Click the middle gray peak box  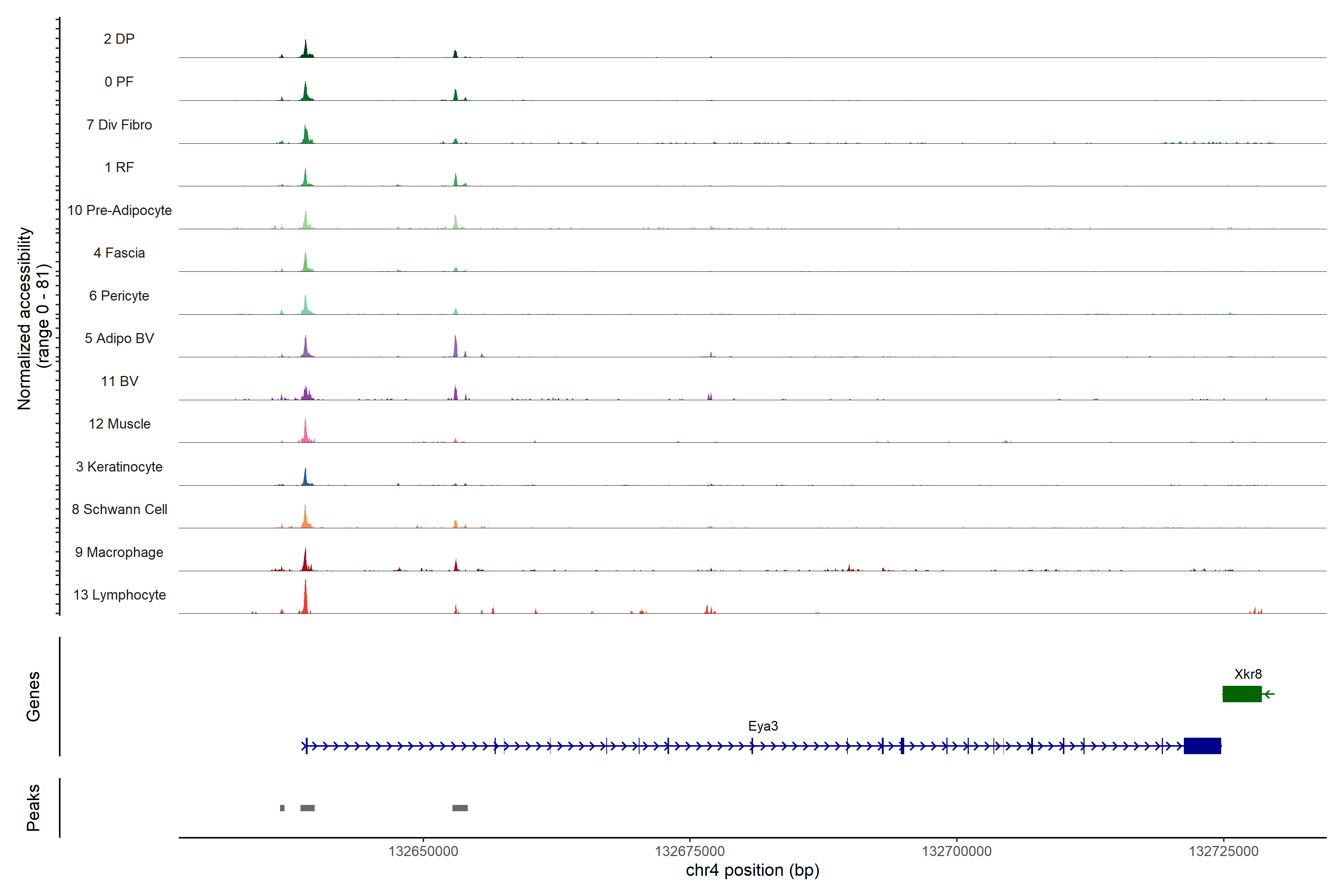point(307,808)
